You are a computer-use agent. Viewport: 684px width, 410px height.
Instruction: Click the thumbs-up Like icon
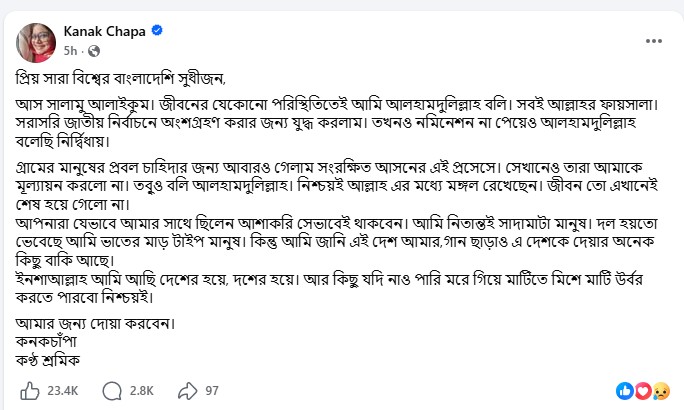tap(30, 390)
